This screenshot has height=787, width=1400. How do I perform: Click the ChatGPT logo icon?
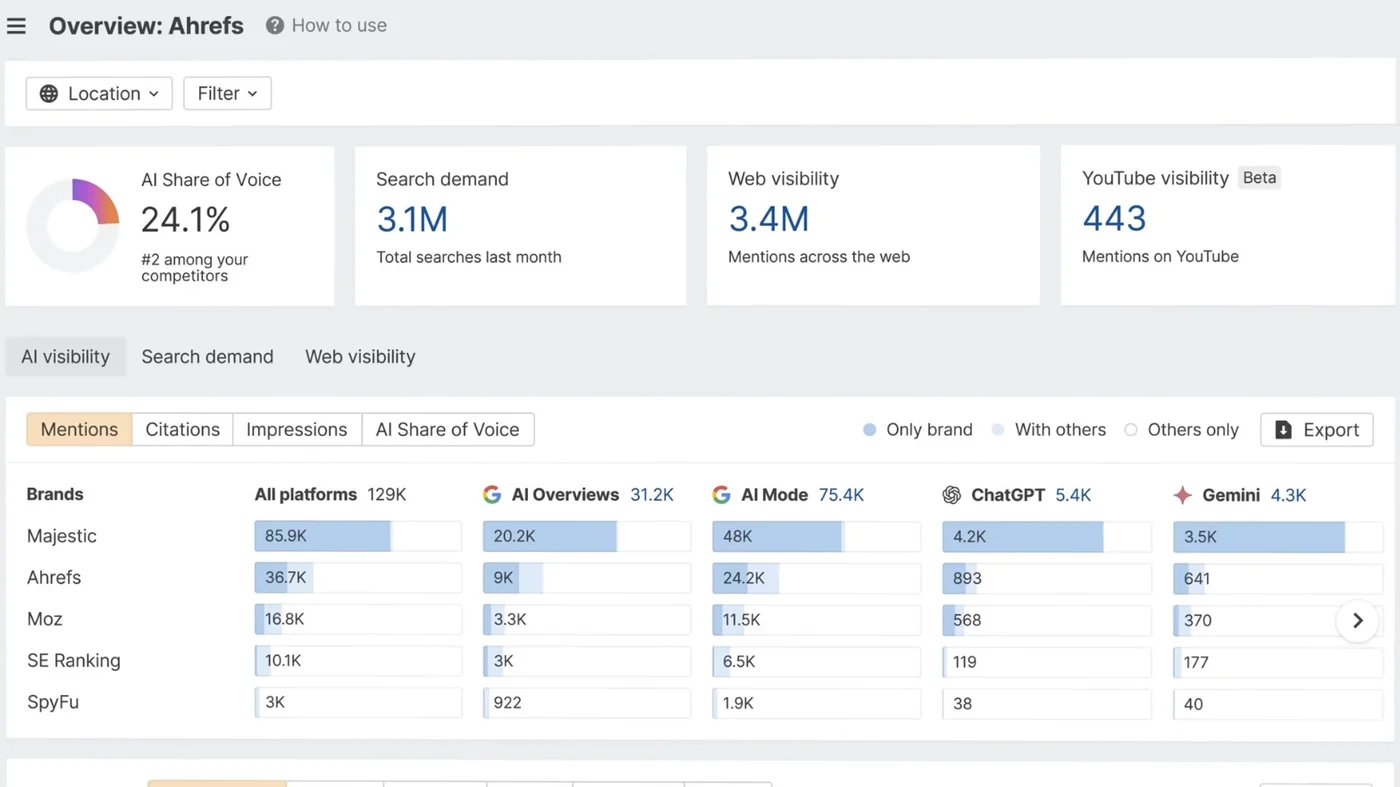(952, 495)
